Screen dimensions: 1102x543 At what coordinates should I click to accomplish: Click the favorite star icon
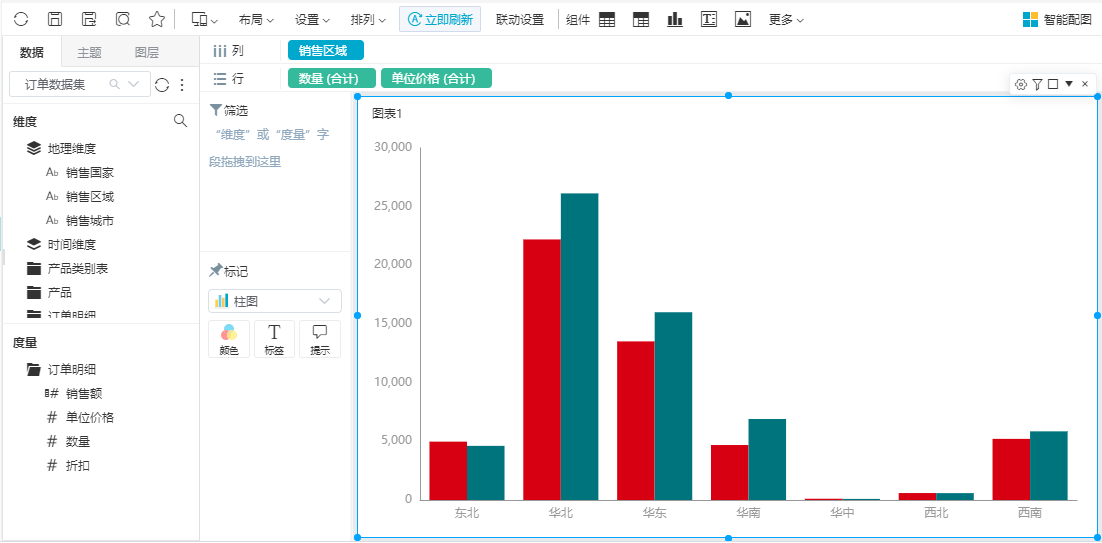click(157, 19)
